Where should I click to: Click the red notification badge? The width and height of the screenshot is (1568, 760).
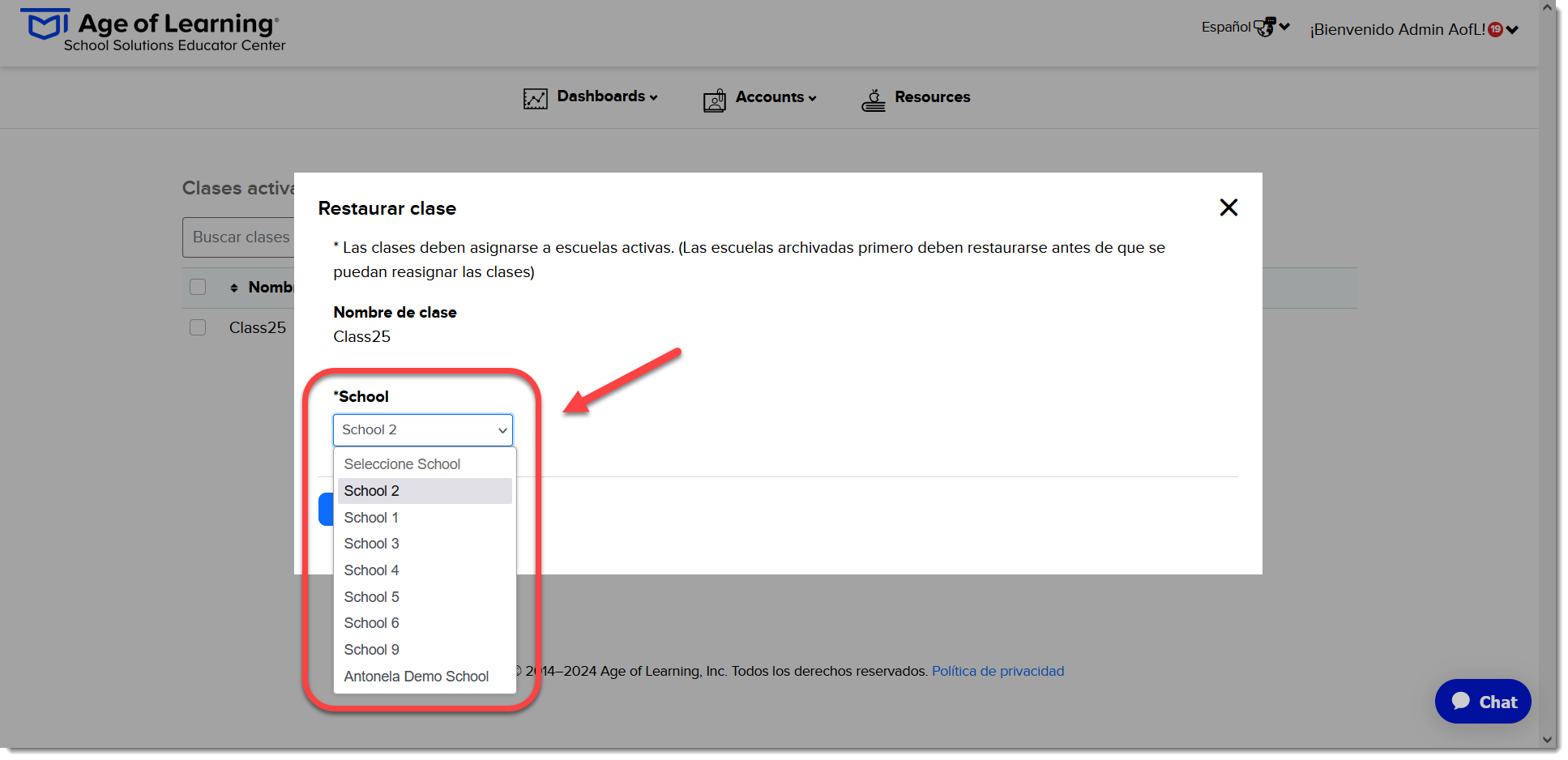[x=1495, y=29]
